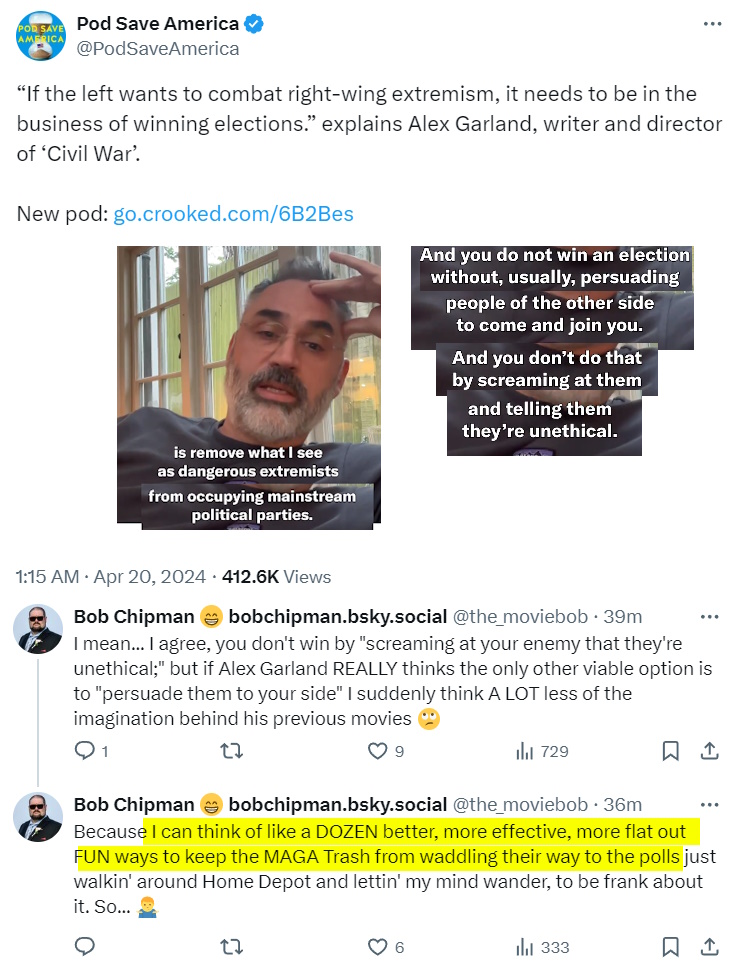Open the captioned quote image on right
This screenshot has height=974, width=737.
[x=552, y=351]
